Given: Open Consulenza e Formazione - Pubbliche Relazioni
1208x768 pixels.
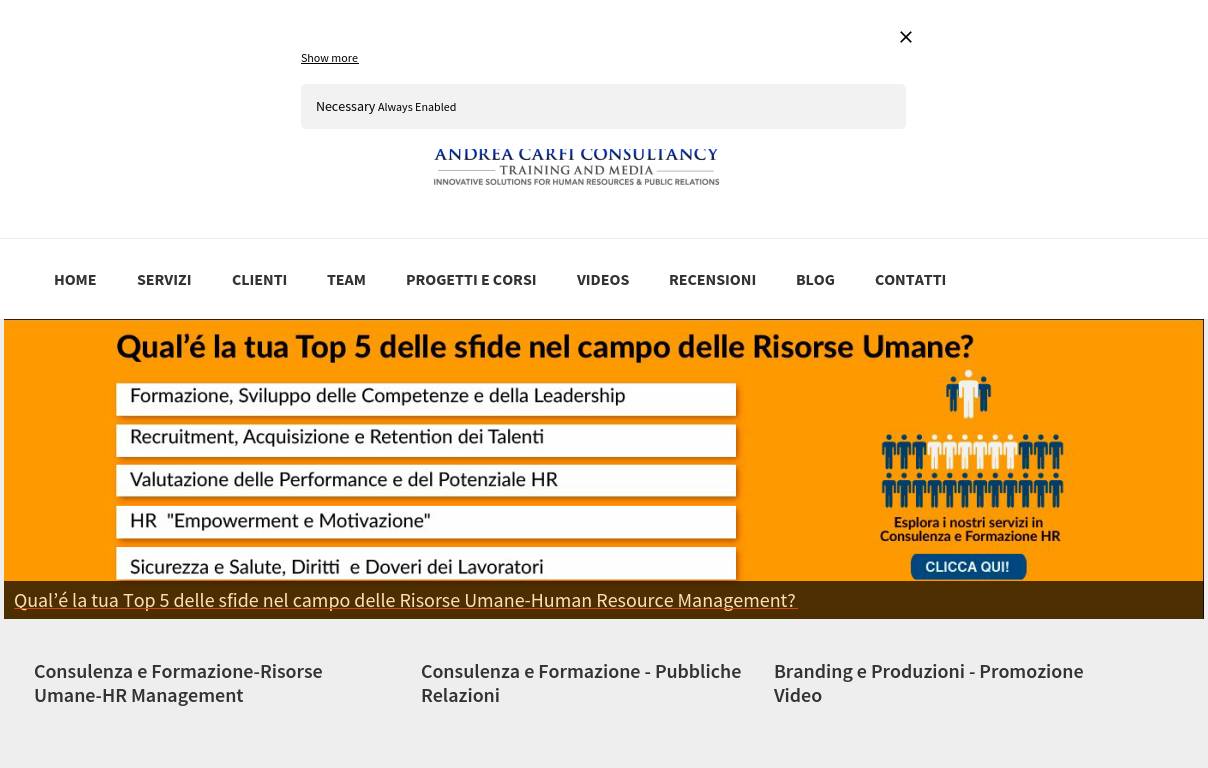Looking at the screenshot, I should click(580, 683).
